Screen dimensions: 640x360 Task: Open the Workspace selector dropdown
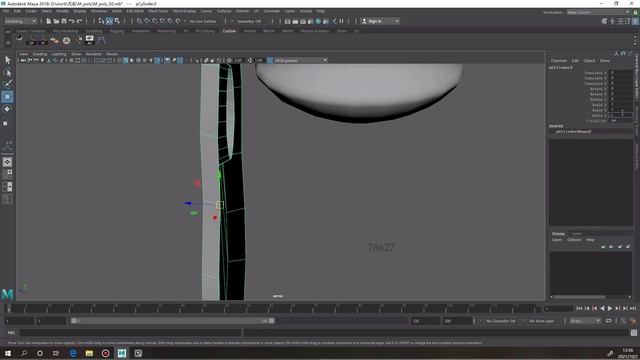tap(598, 12)
